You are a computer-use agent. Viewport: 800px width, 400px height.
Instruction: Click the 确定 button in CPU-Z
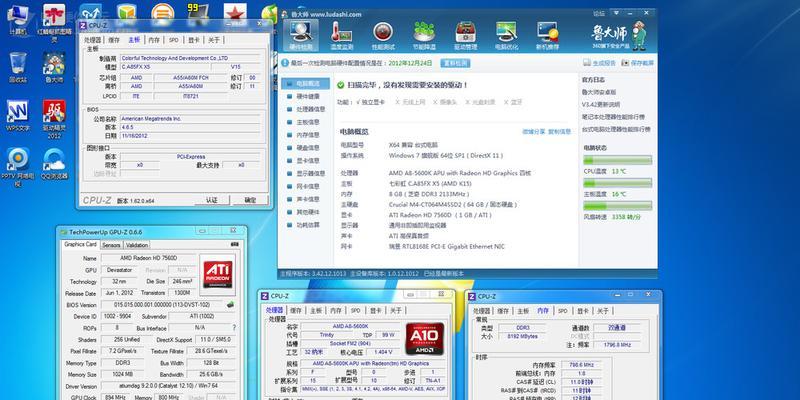pos(250,200)
